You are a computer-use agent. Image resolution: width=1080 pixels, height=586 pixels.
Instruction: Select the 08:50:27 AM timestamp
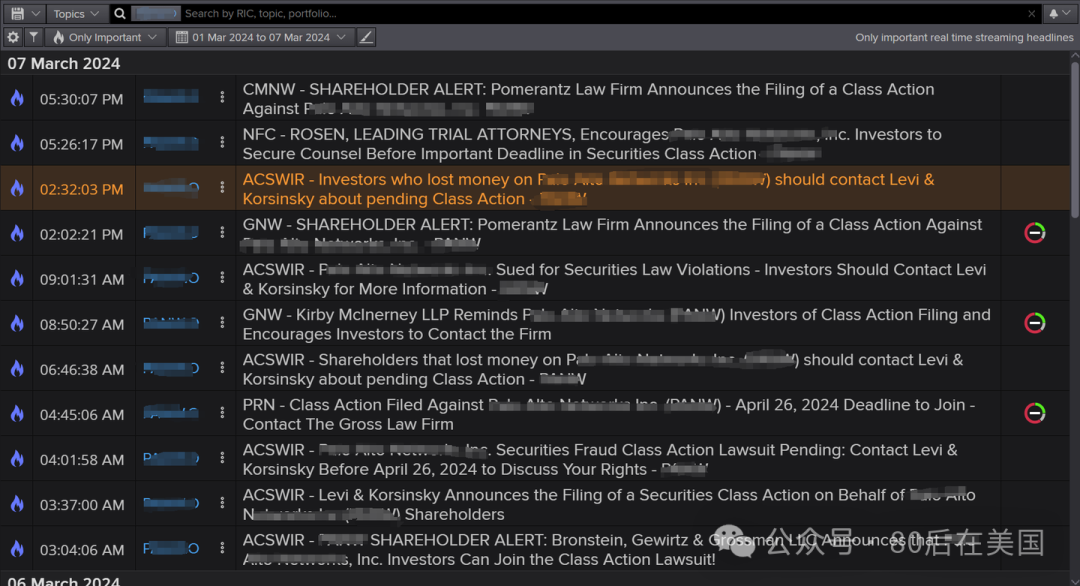[82, 324]
